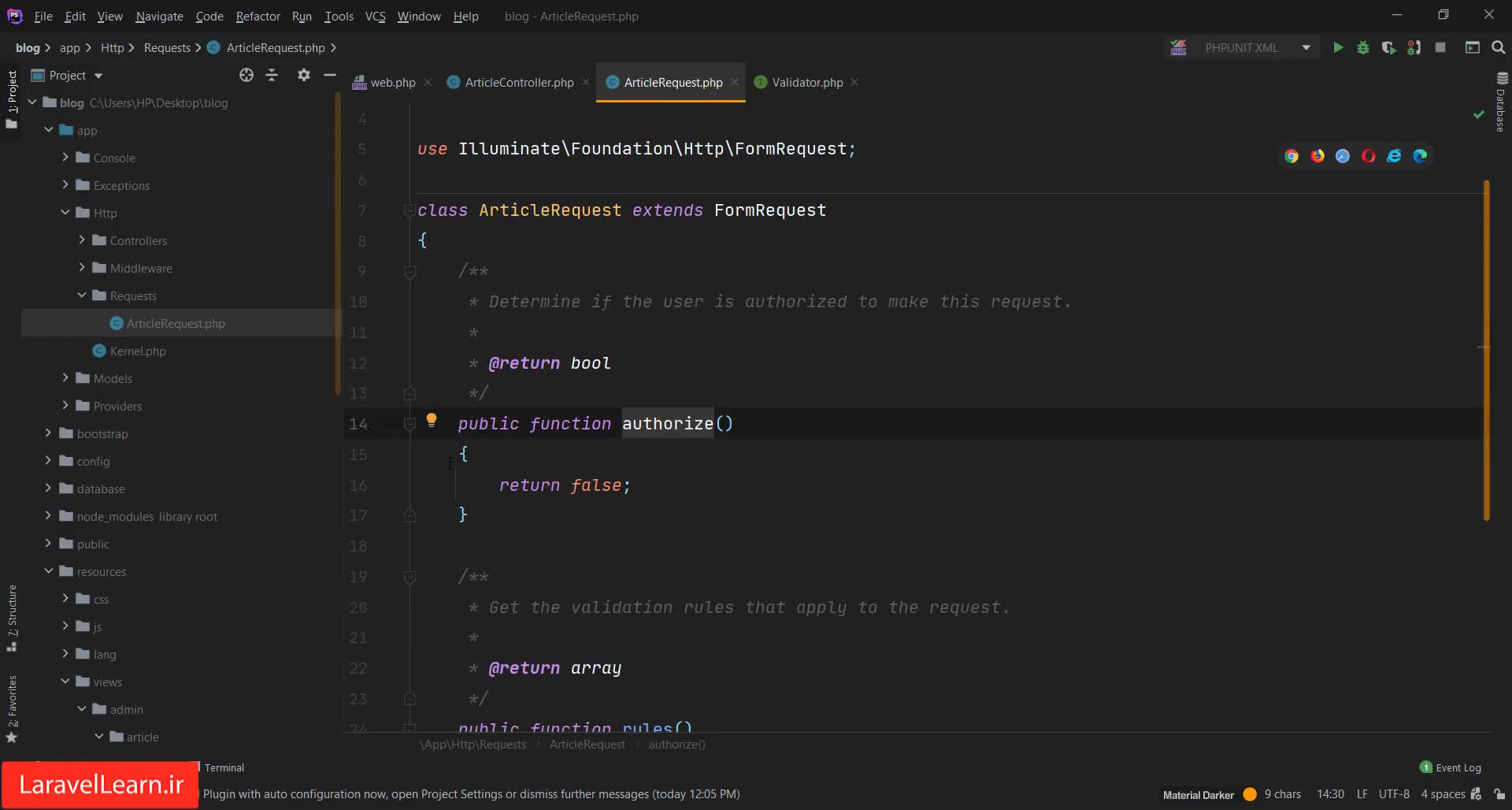Click the green Run button in toolbar
The width and height of the screenshot is (1512, 810).
[1337, 48]
